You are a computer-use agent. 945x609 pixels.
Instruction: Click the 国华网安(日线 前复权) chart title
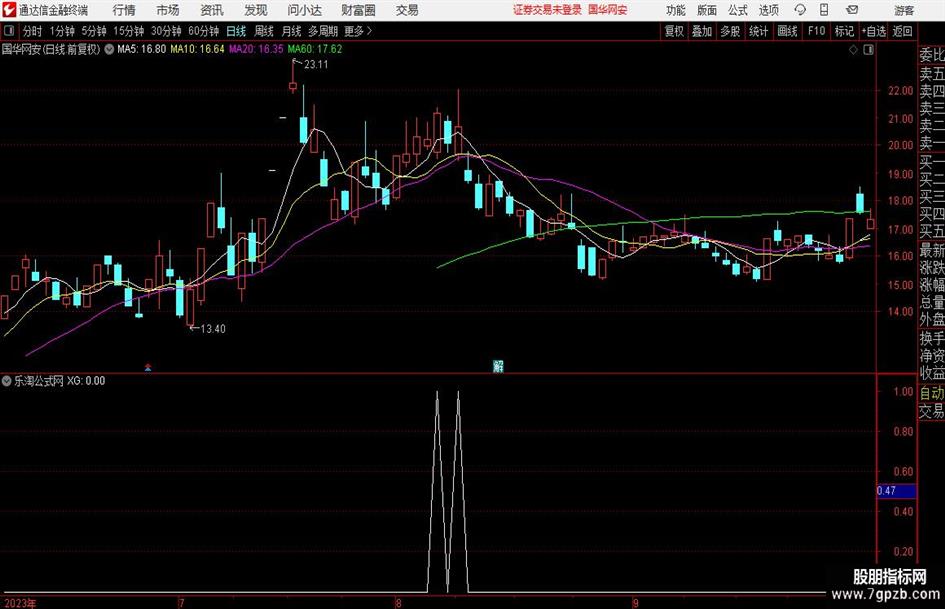(x=51, y=49)
